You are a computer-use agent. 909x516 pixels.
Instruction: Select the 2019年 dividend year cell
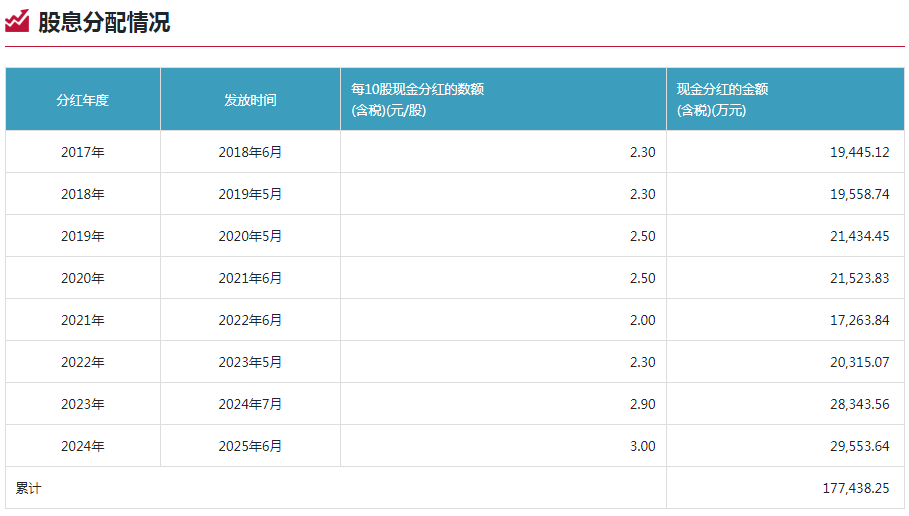[82, 236]
